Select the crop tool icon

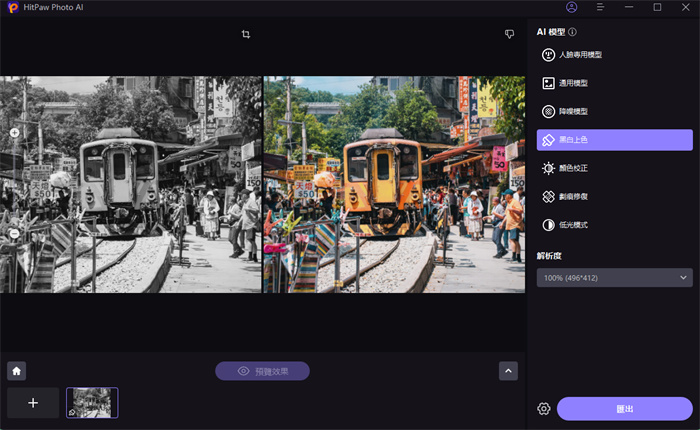point(246,35)
